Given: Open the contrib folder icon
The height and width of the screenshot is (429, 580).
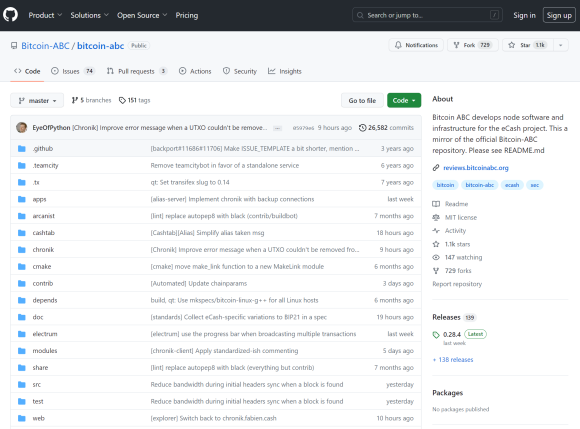Looking at the screenshot, I should (x=22, y=283).
